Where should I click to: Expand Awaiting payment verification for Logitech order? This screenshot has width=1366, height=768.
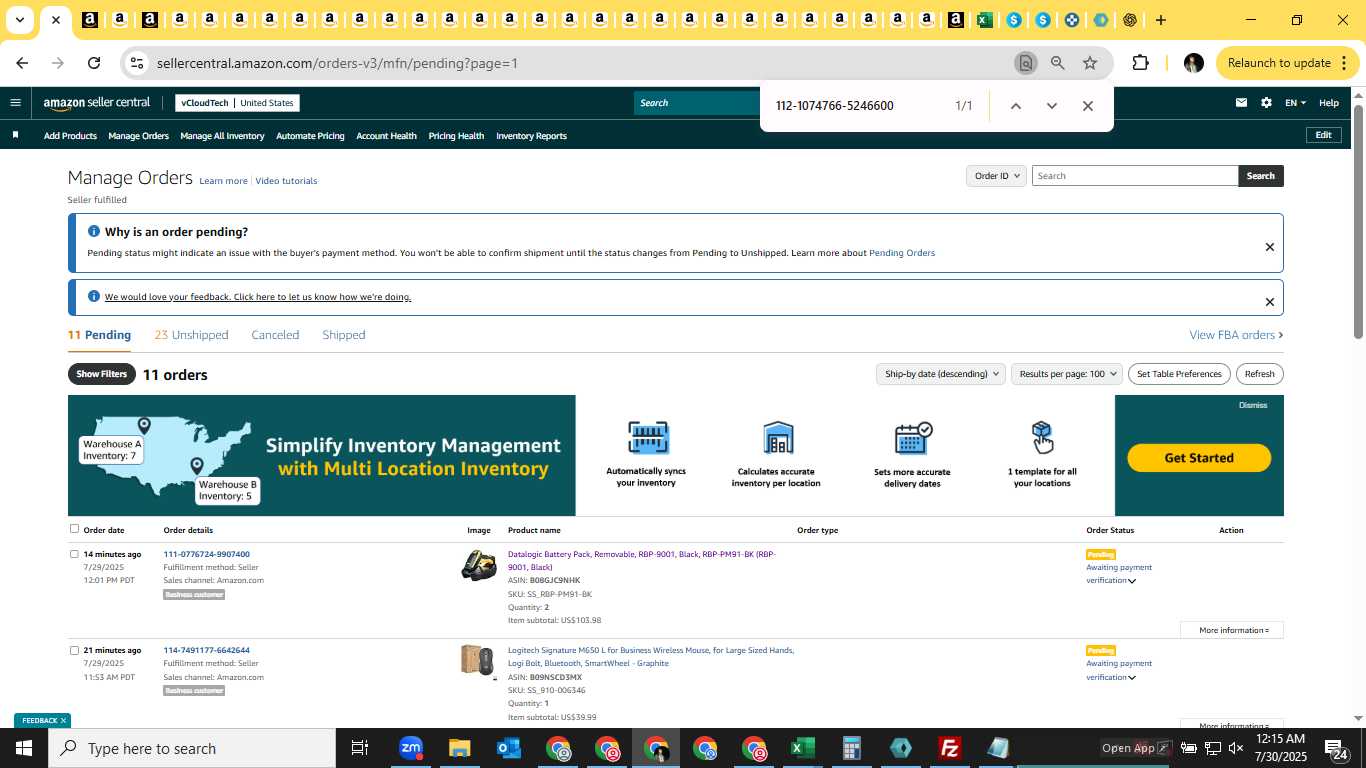tap(1132, 678)
